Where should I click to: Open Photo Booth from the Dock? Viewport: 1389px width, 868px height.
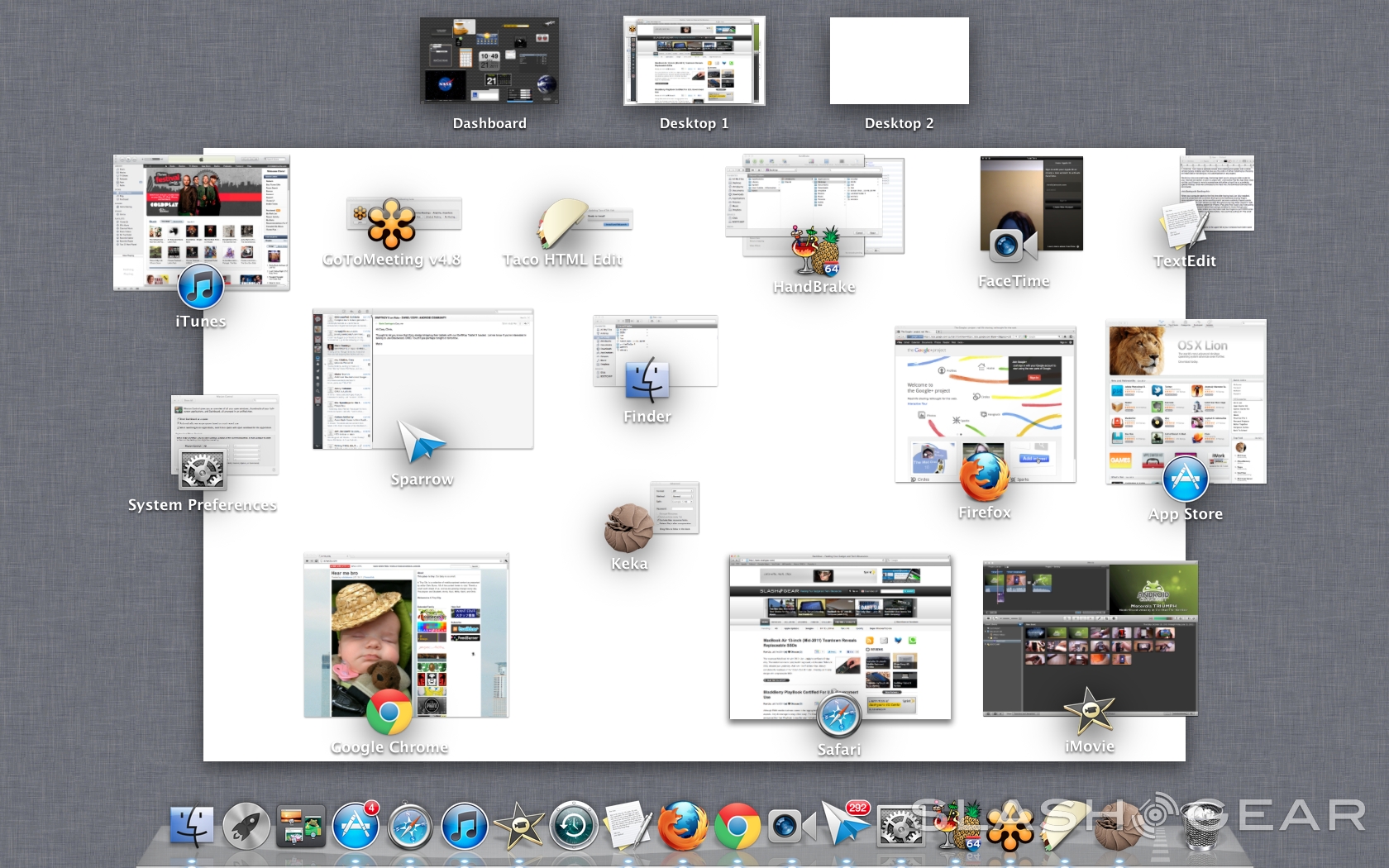coord(790,825)
